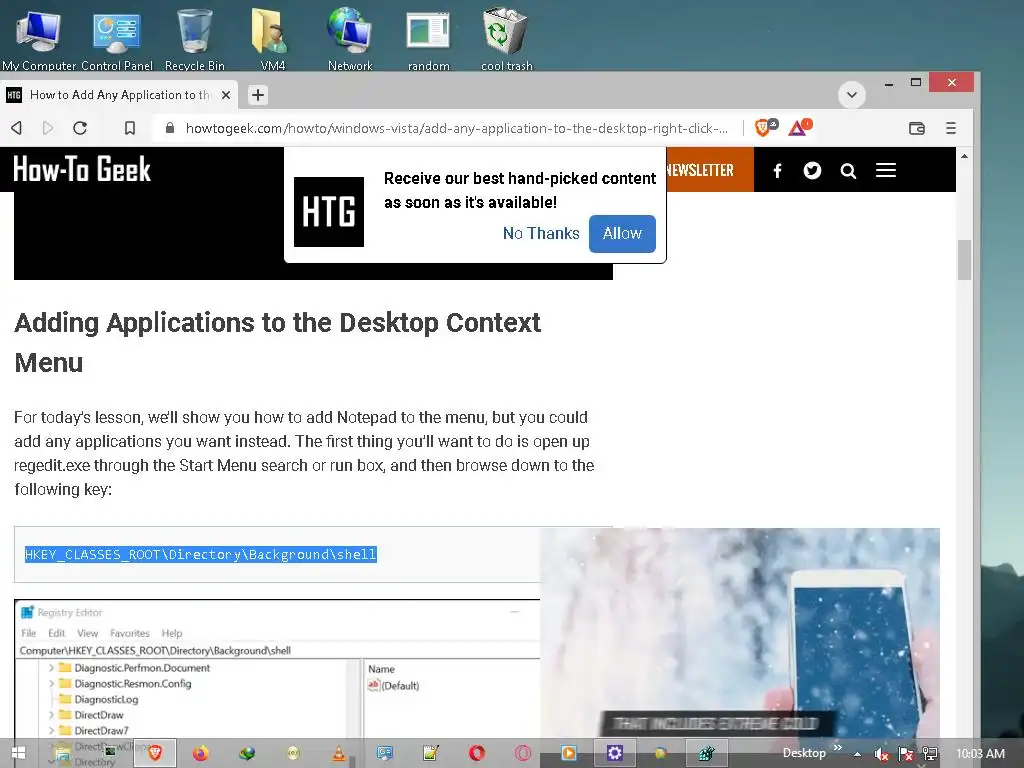Click the taskbar clock 10:03 AM
Screen dimensions: 1024x768
(x=980, y=754)
